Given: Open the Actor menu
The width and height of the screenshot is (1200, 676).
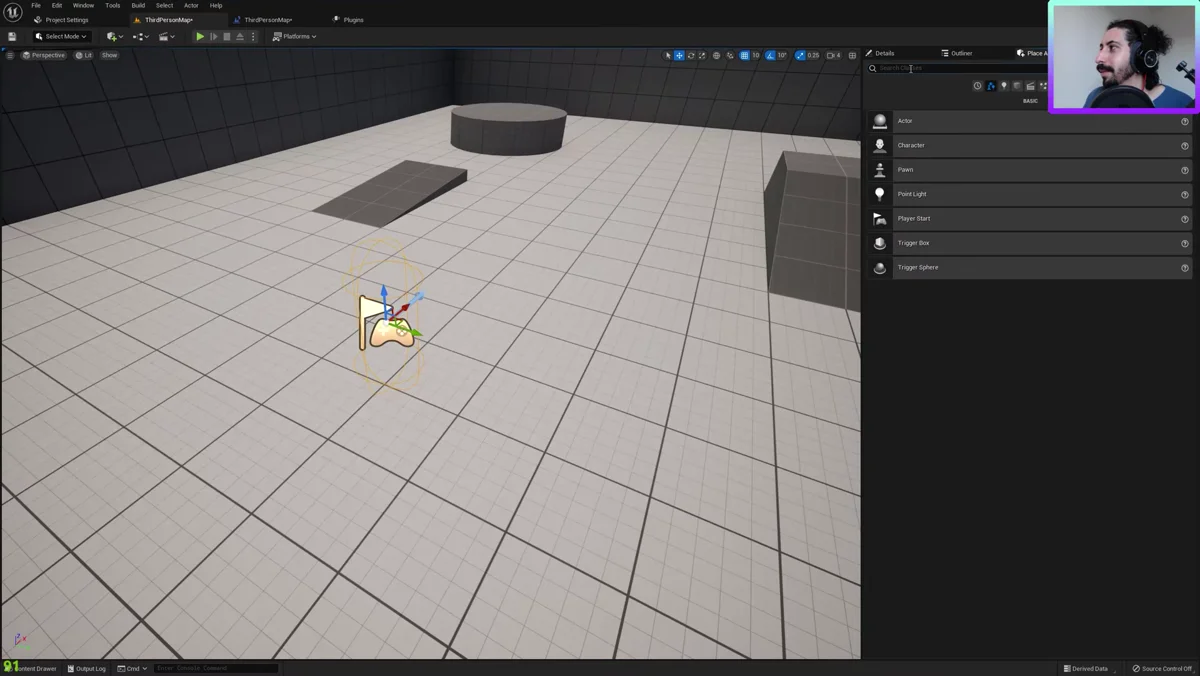Looking at the screenshot, I should point(191,5).
